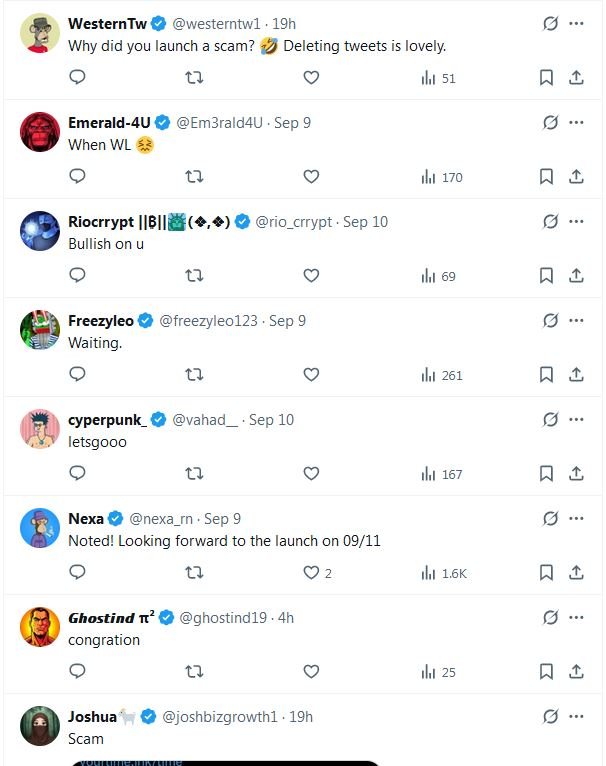Click Freezyleo's profile avatar

point(40,330)
